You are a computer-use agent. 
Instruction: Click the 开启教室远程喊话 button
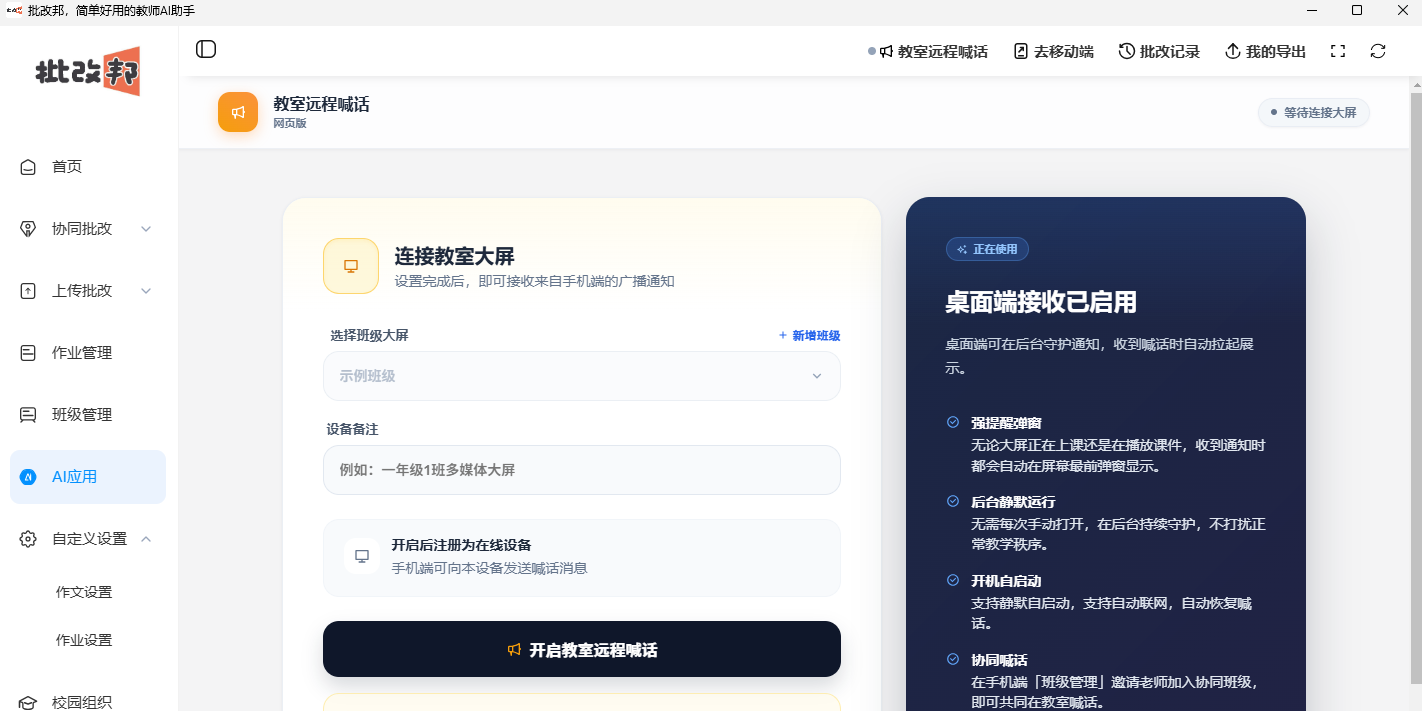tap(582, 649)
